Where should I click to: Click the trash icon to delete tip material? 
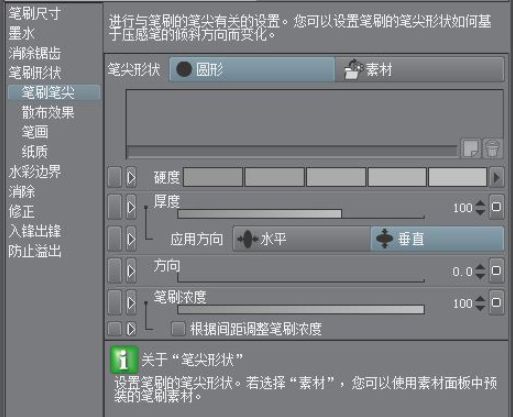pyautogui.click(x=492, y=148)
